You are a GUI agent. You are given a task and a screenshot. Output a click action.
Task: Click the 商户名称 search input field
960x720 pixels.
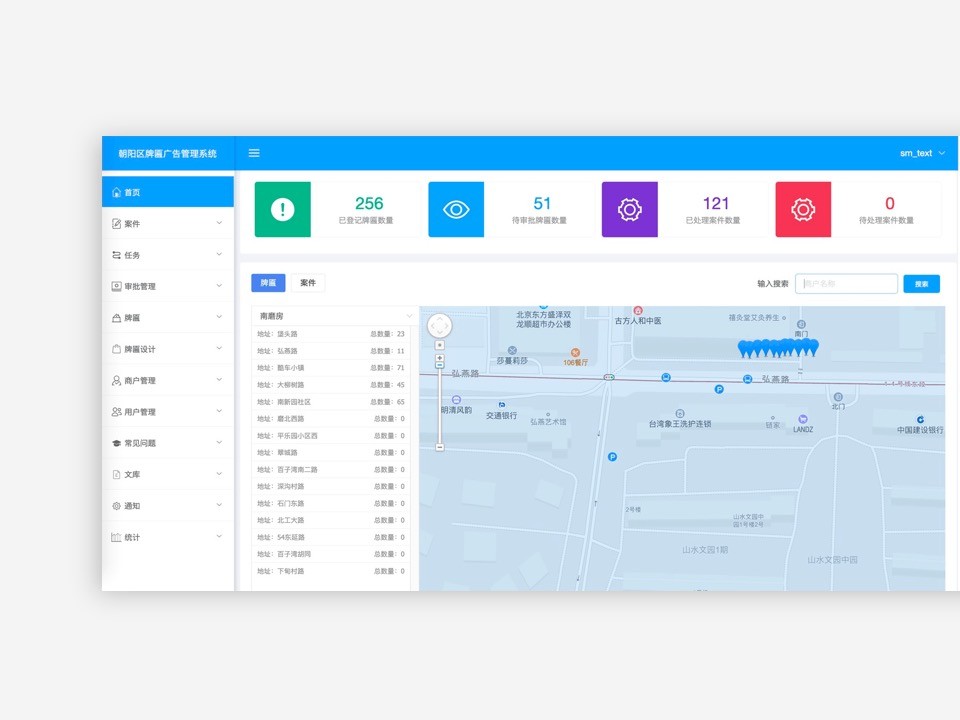coord(846,284)
